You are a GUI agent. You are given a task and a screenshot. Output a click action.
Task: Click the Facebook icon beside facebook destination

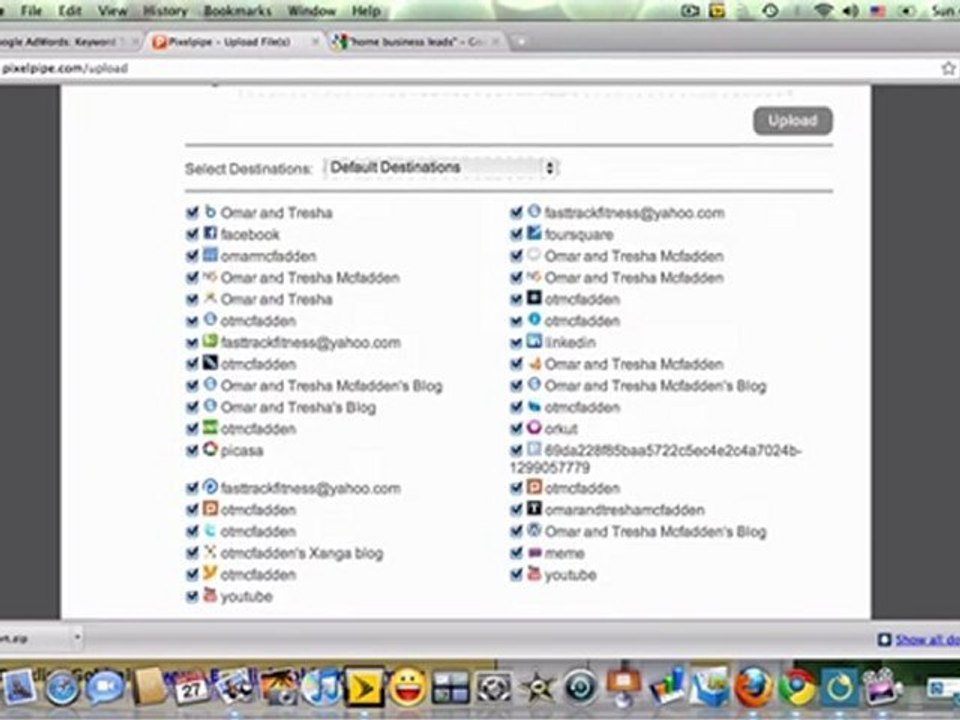point(210,233)
